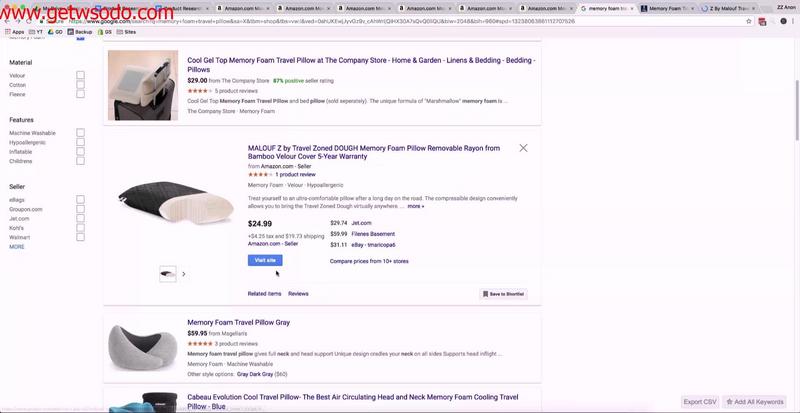Click the Add All Keywords button

pyautogui.click(x=755, y=402)
